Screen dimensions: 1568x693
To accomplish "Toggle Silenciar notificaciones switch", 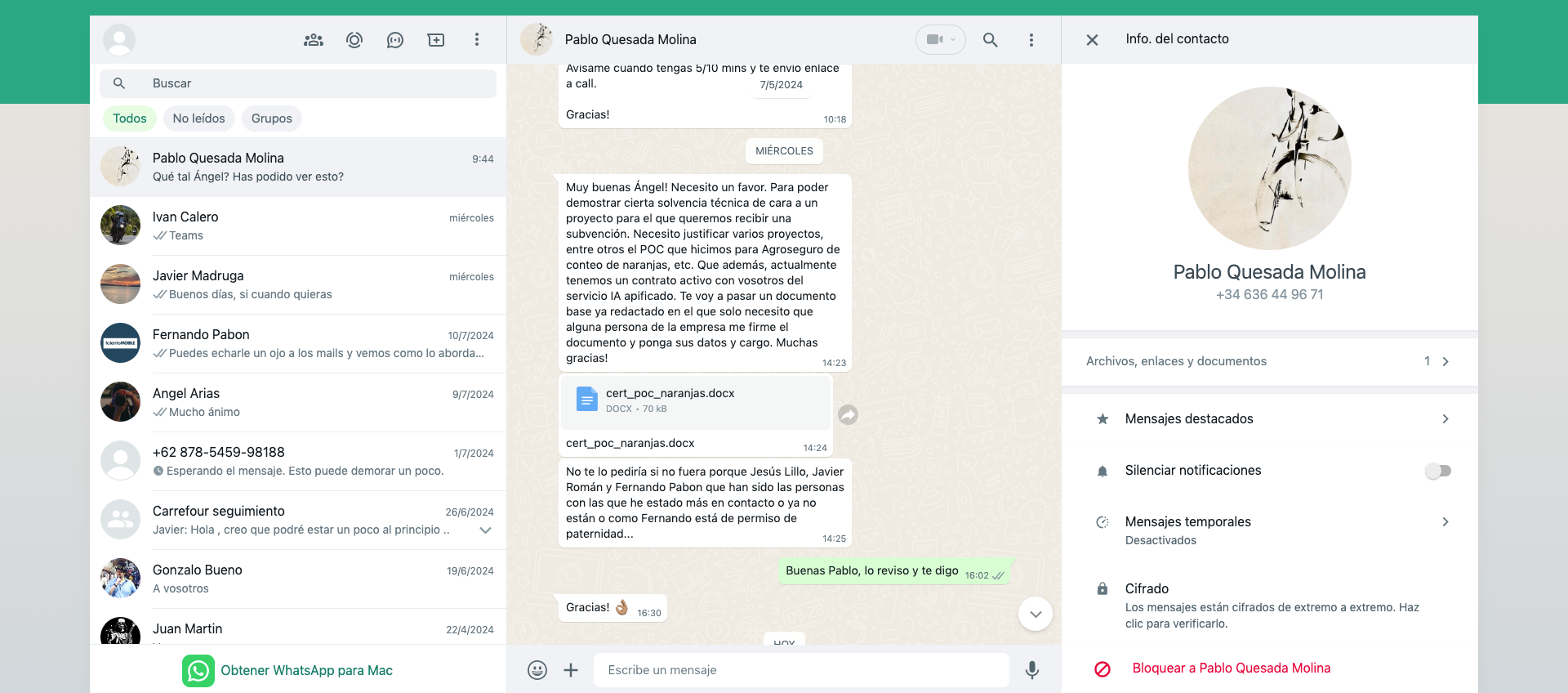I will pyautogui.click(x=1437, y=471).
